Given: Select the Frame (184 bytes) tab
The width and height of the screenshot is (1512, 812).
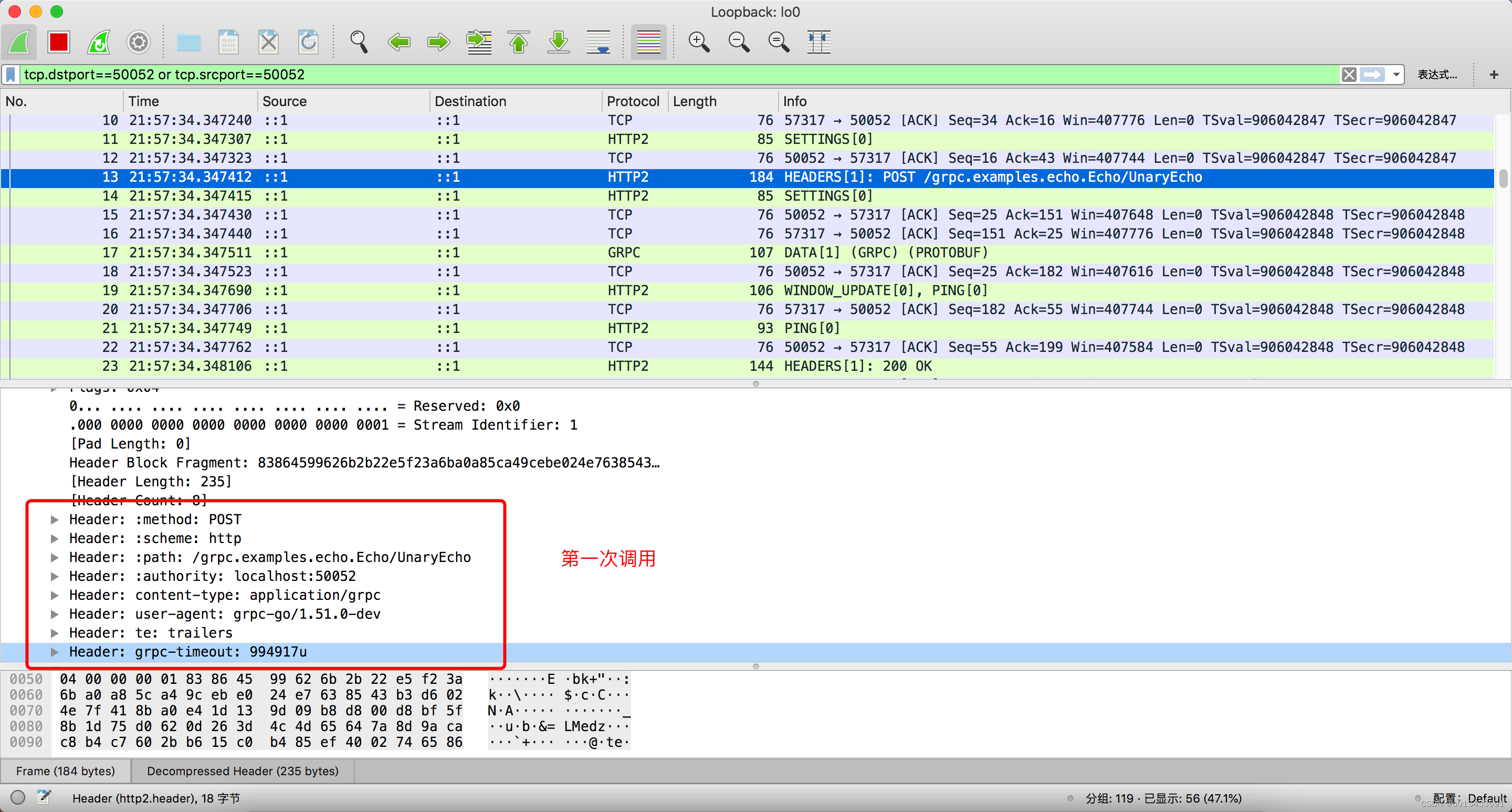Looking at the screenshot, I should (65, 771).
